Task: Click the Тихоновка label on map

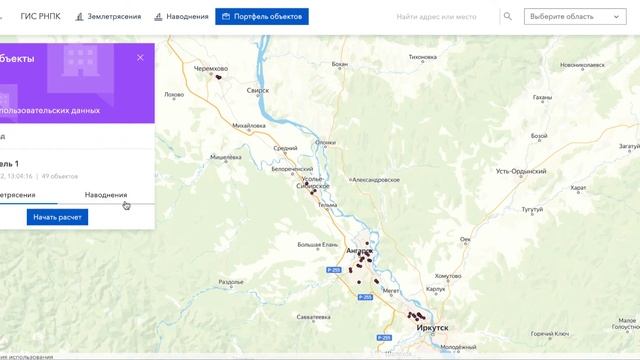Action: click(x=423, y=57)
